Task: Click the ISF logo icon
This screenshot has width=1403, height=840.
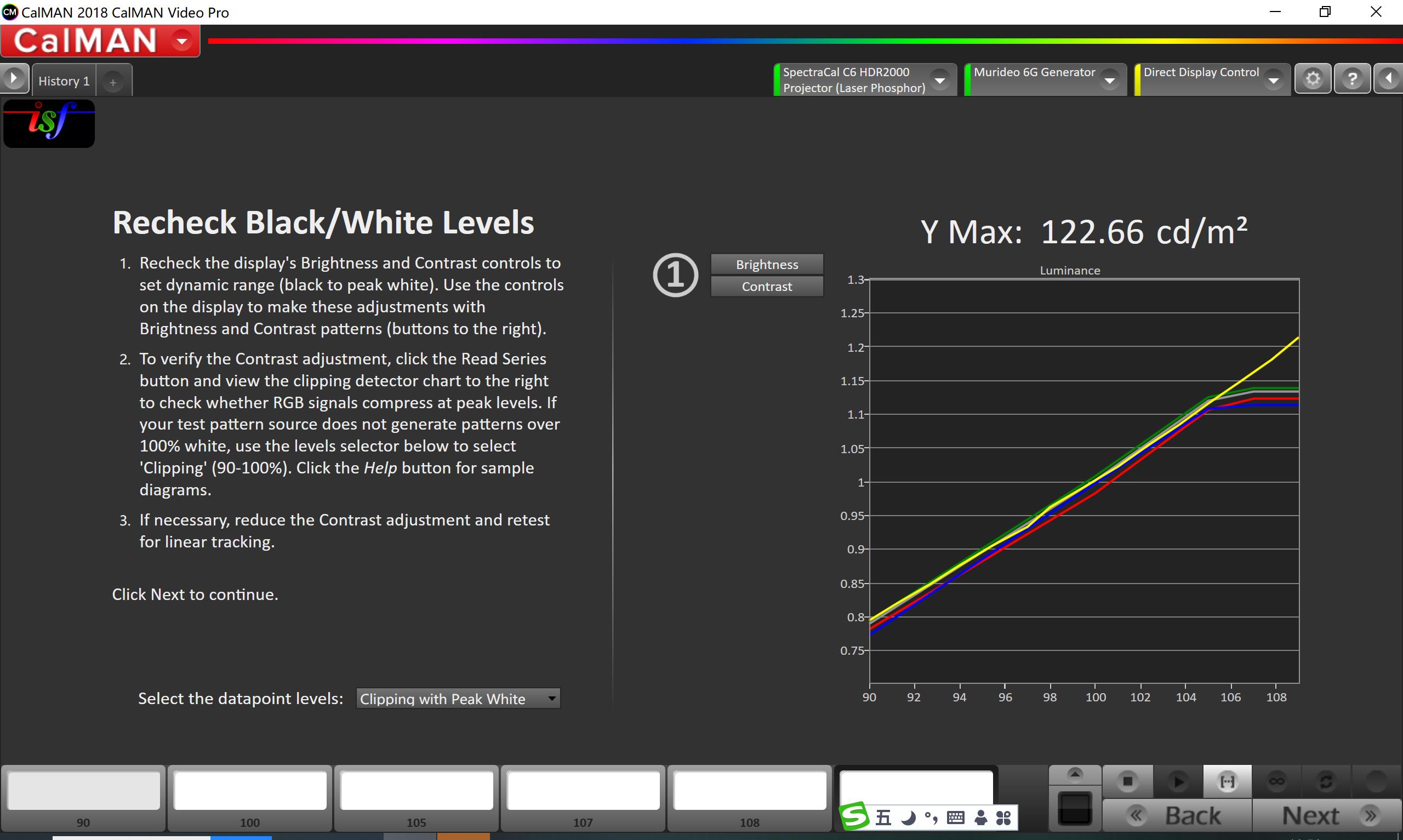Action: point(49,123)
